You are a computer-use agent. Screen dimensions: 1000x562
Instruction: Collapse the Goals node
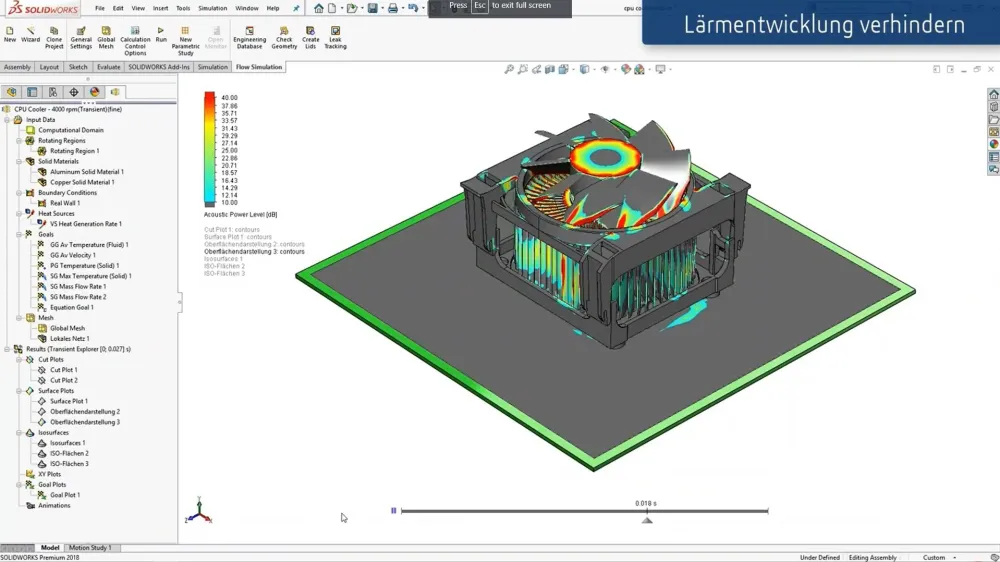tap(19, 234)
